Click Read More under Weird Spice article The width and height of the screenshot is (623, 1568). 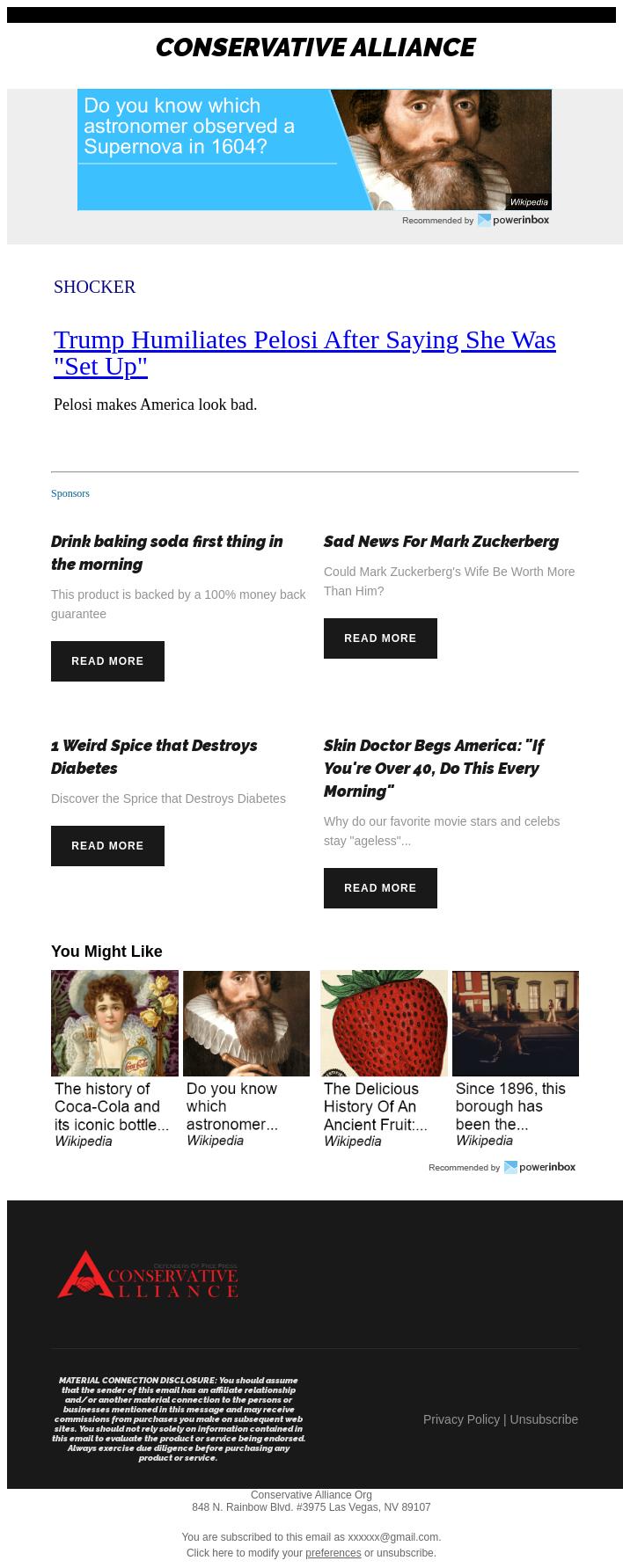click(x=107, y=846)
